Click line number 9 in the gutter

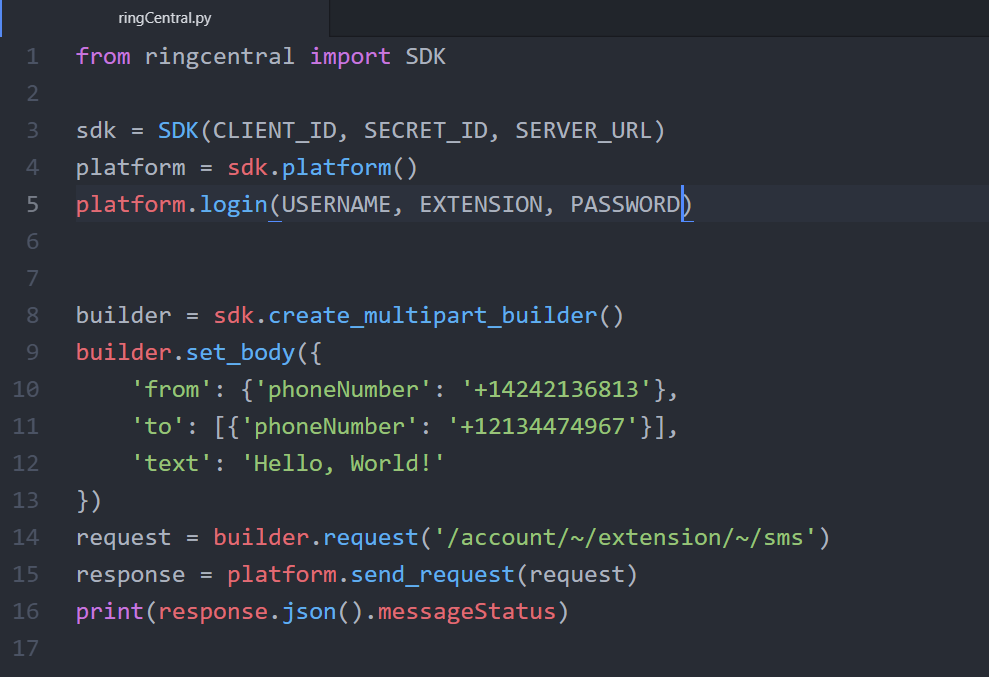[33, 352]
